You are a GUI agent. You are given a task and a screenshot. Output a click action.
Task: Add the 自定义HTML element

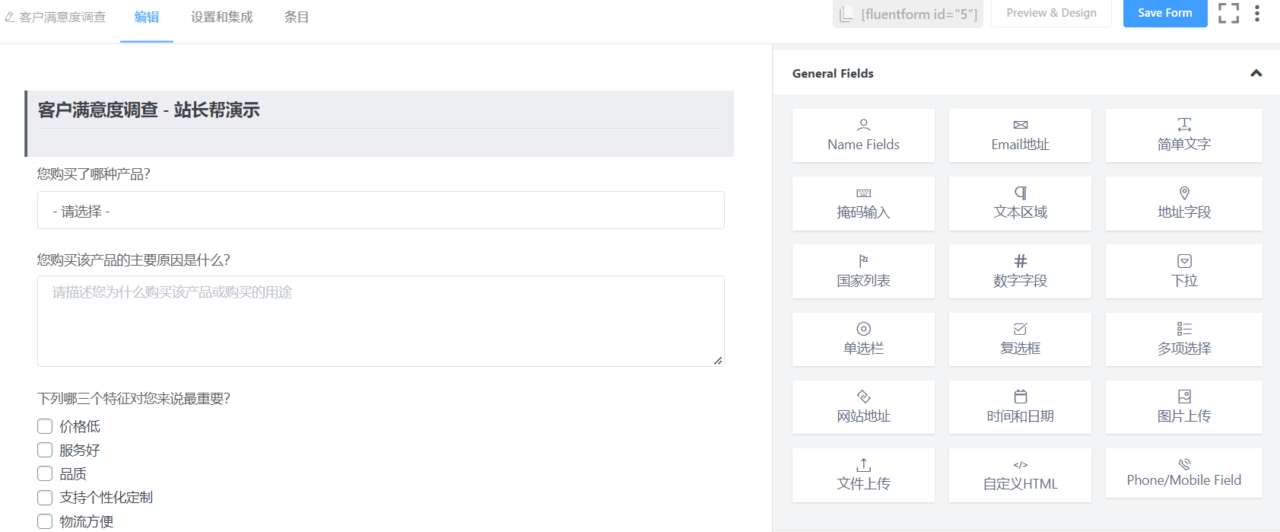pos(1020,475)
